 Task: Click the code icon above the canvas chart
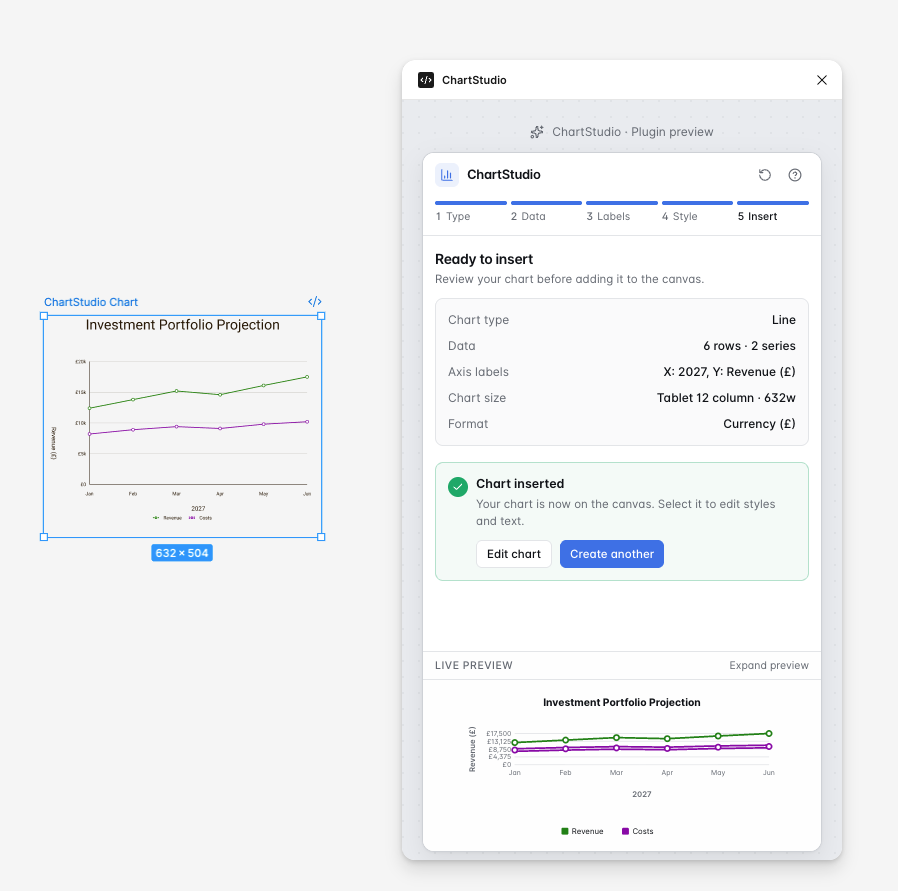(314, 302)
